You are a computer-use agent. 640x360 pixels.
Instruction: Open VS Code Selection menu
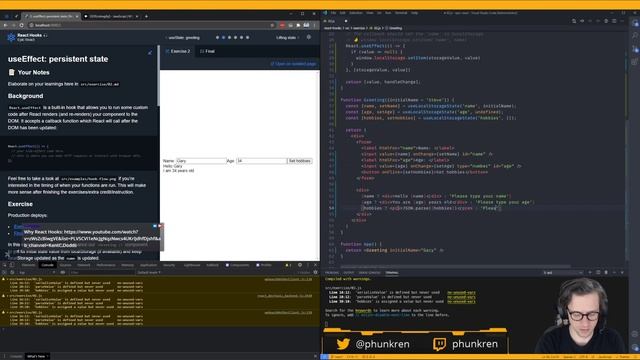(356, 13)
